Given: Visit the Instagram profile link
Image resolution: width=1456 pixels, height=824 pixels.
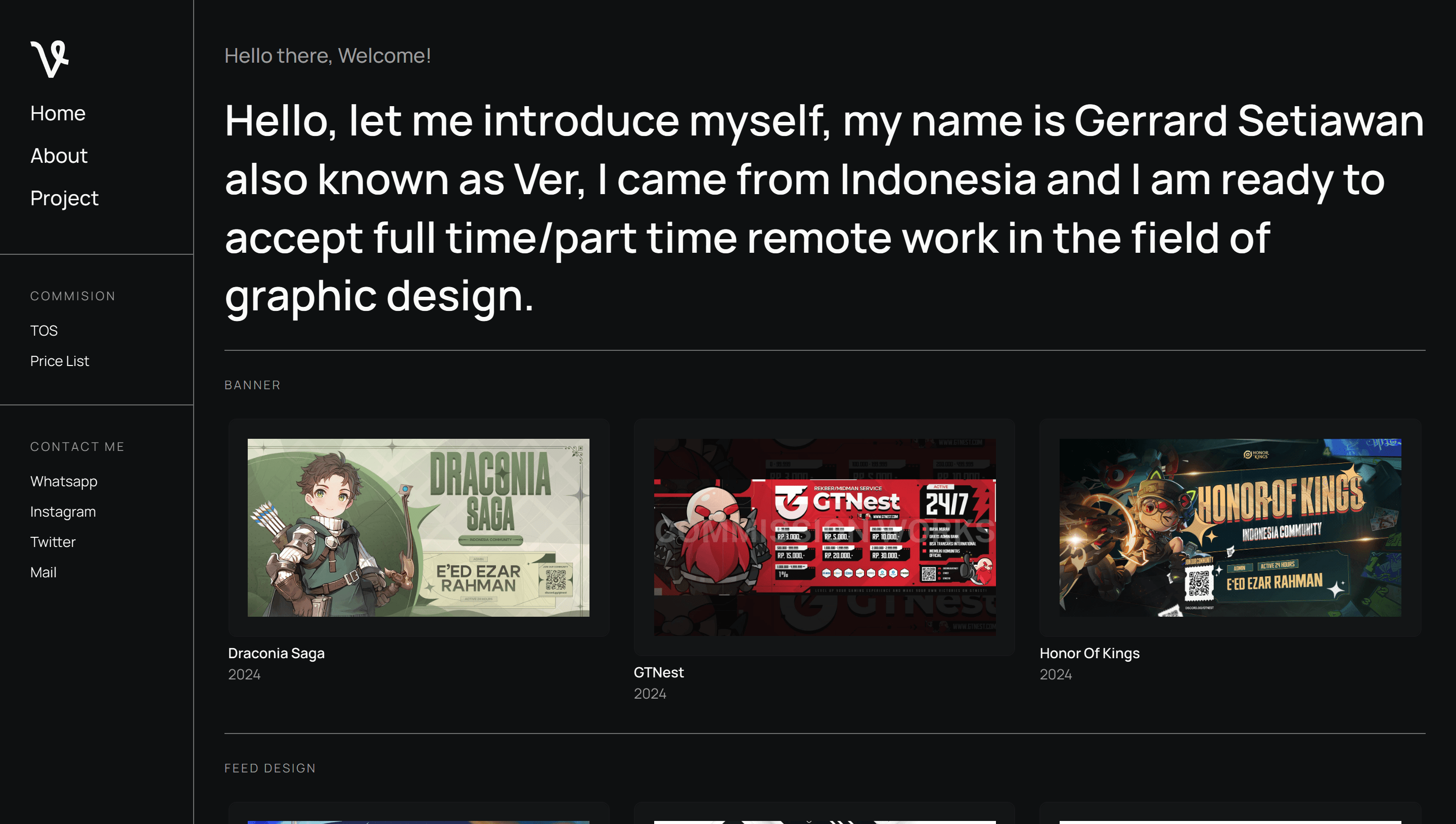Looking at the screenshot, I should [x=63, y=512].
